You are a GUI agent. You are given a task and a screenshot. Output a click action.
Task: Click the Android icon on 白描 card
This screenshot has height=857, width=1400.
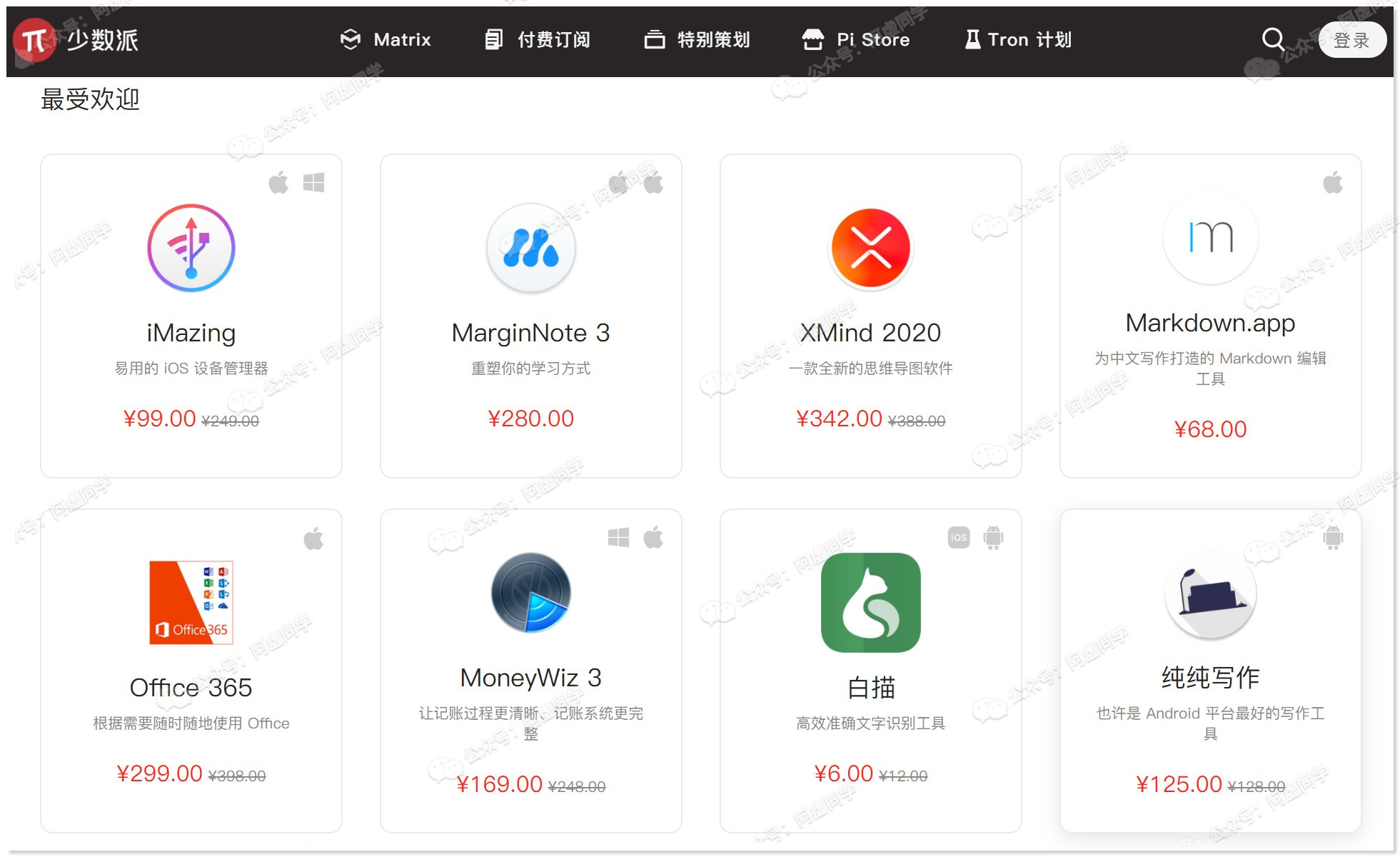click(993, 537)
